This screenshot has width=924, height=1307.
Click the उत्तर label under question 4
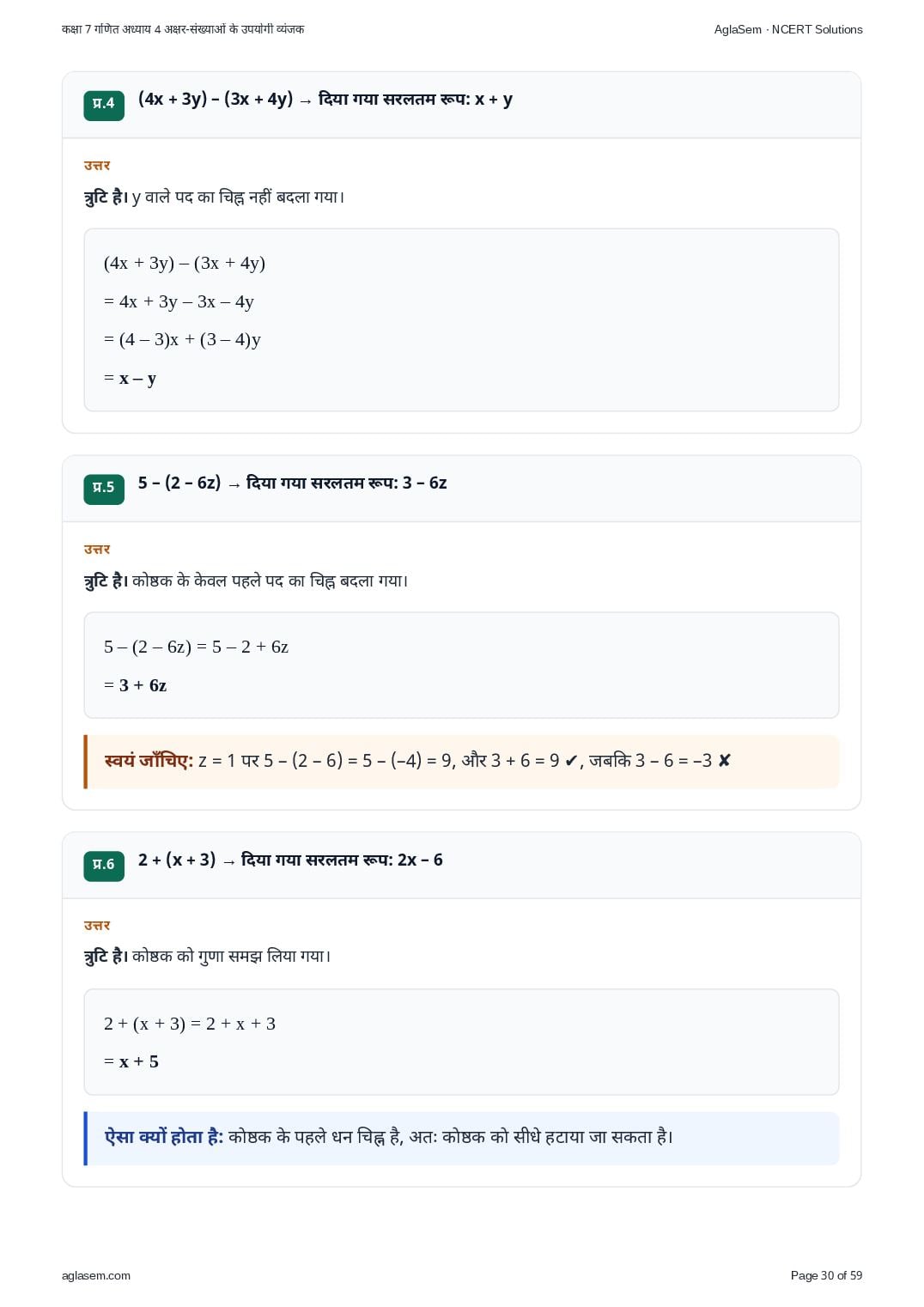[97, 166]
